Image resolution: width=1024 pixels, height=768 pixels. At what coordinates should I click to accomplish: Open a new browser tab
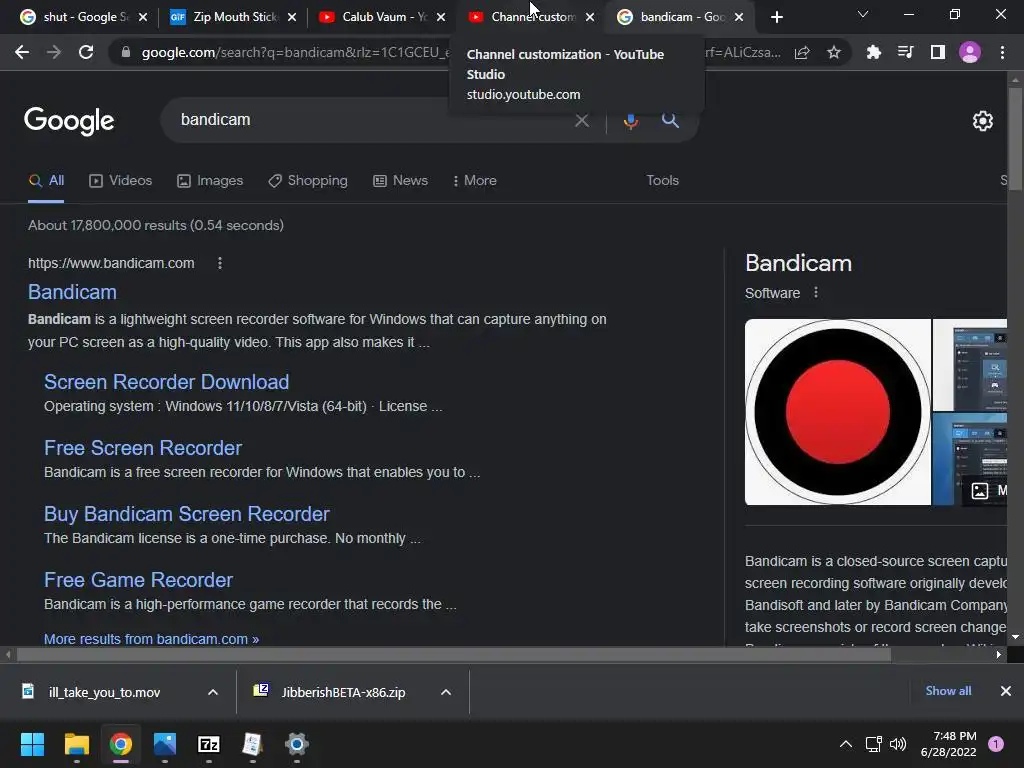[x=776, y=17]
